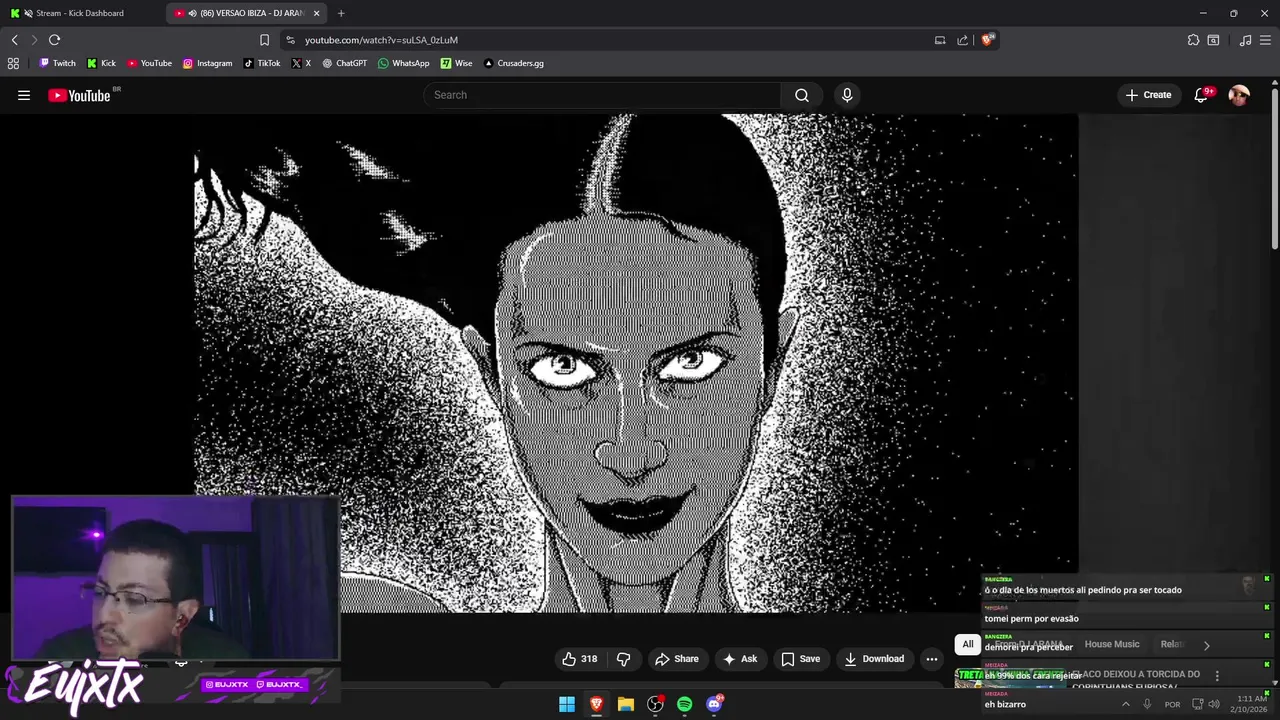Open the browser extensions puzzle icon
1280x720 pixels.
pyautogui.click(x=1193, y=40)
